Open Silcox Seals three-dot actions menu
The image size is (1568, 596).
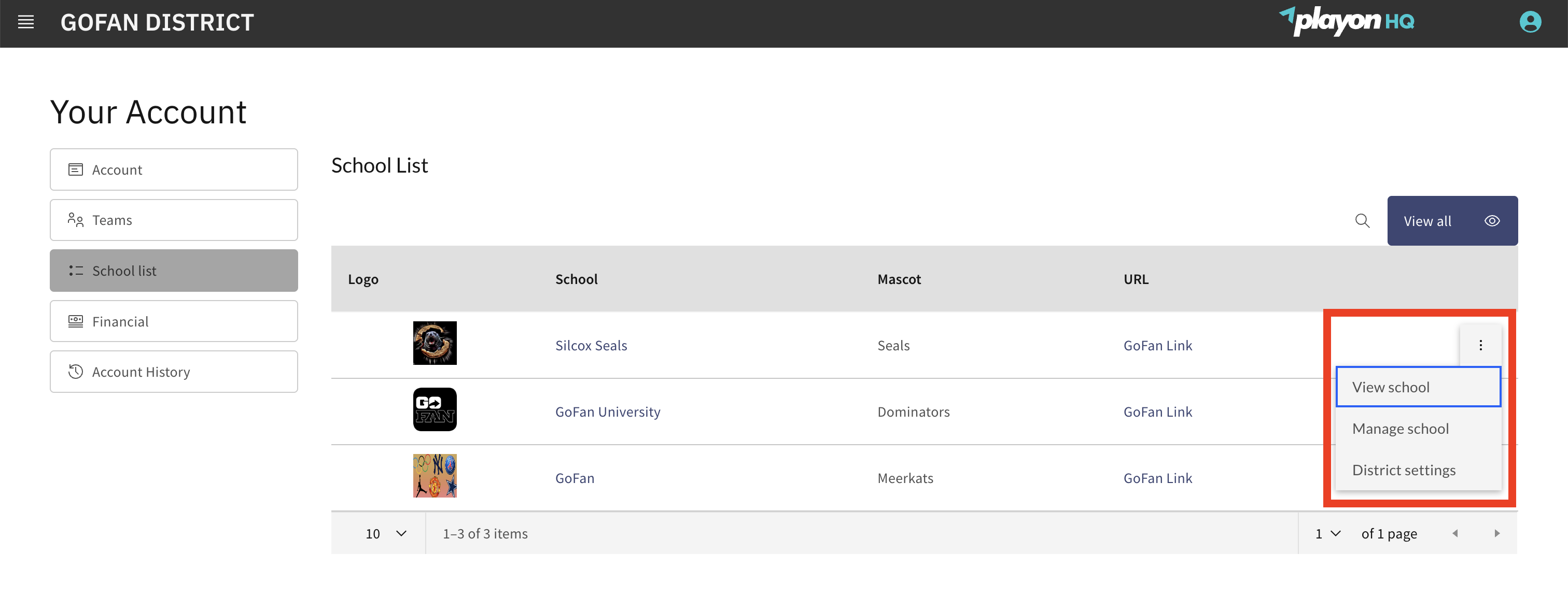1480,346
